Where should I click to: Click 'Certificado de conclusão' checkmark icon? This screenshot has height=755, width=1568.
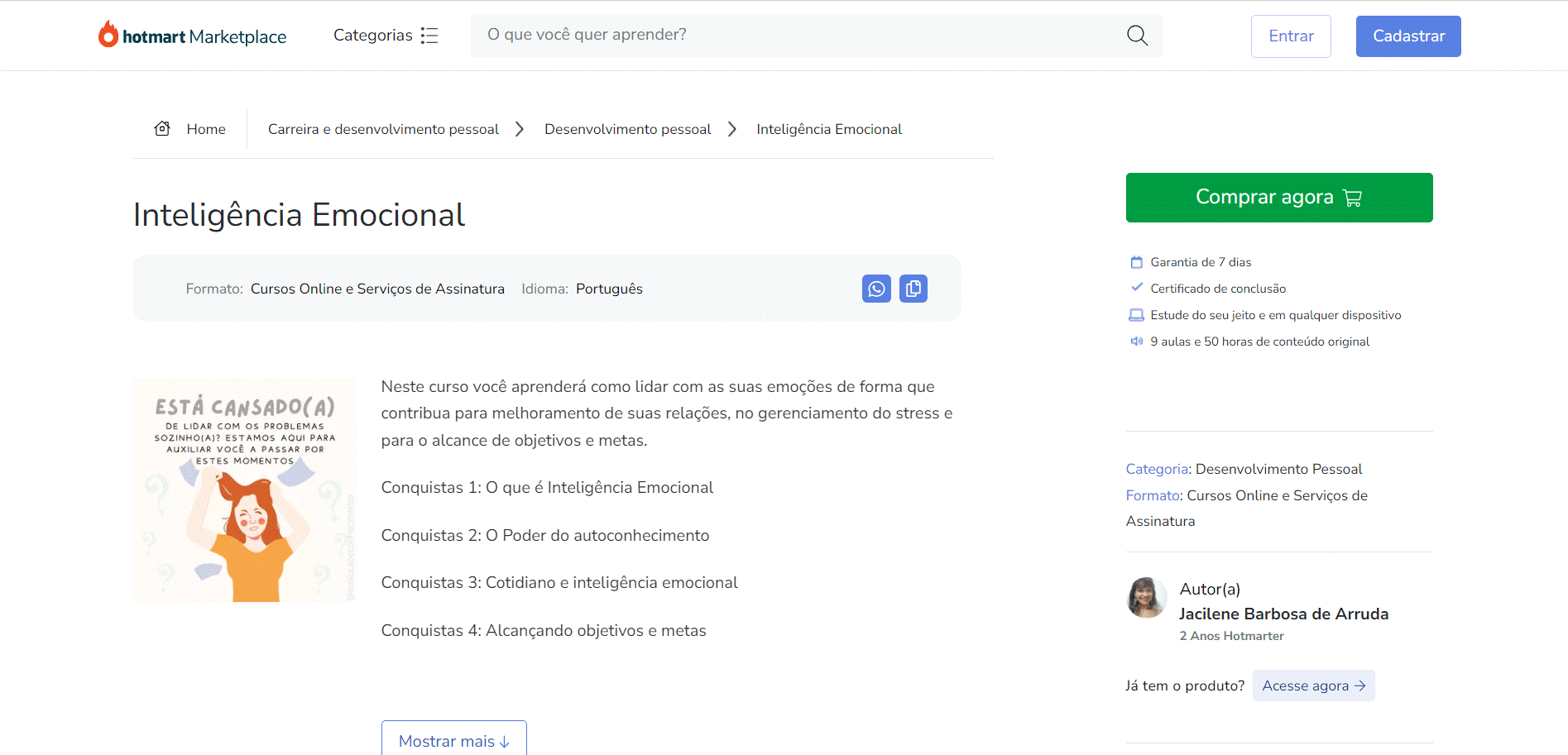[x=1136, y=288]
